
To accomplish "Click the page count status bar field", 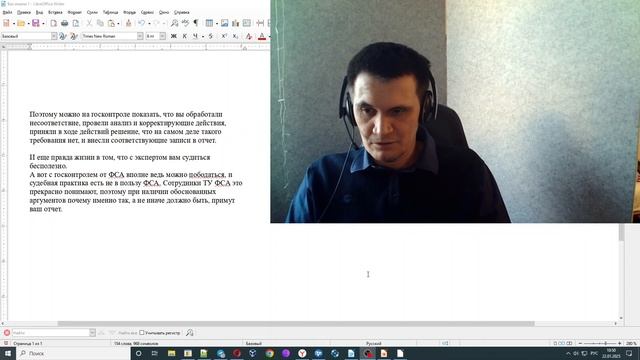I will point(28,344).
